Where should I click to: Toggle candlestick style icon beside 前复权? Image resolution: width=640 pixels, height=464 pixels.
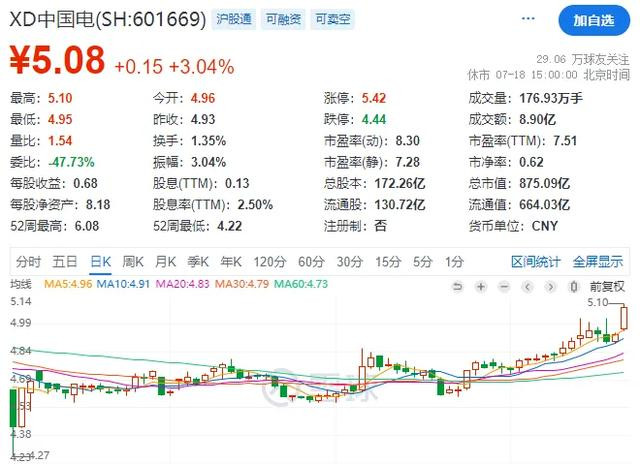(x=574, y=287)
